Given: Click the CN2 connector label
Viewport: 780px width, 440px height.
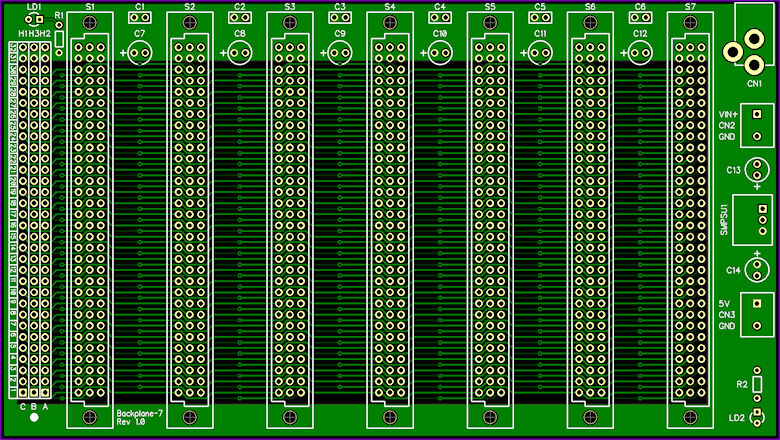Looking at the screenshot, I should 727,125.
